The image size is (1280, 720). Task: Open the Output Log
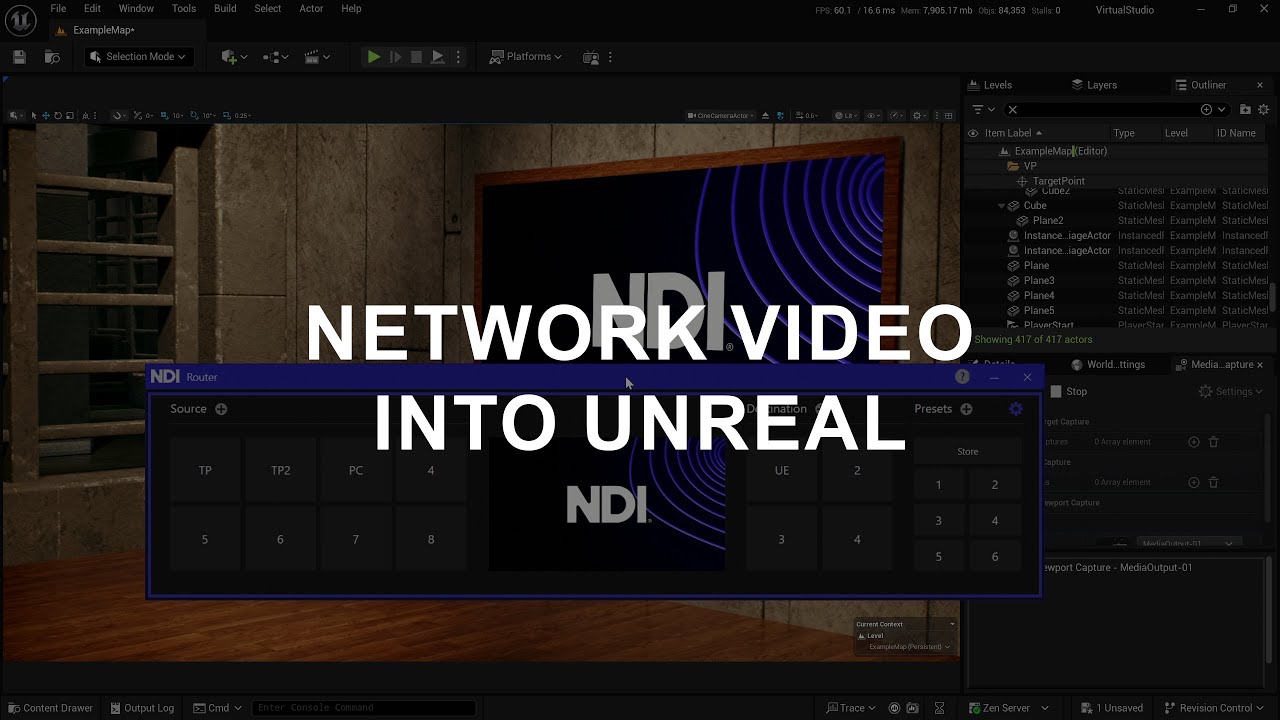141,708
